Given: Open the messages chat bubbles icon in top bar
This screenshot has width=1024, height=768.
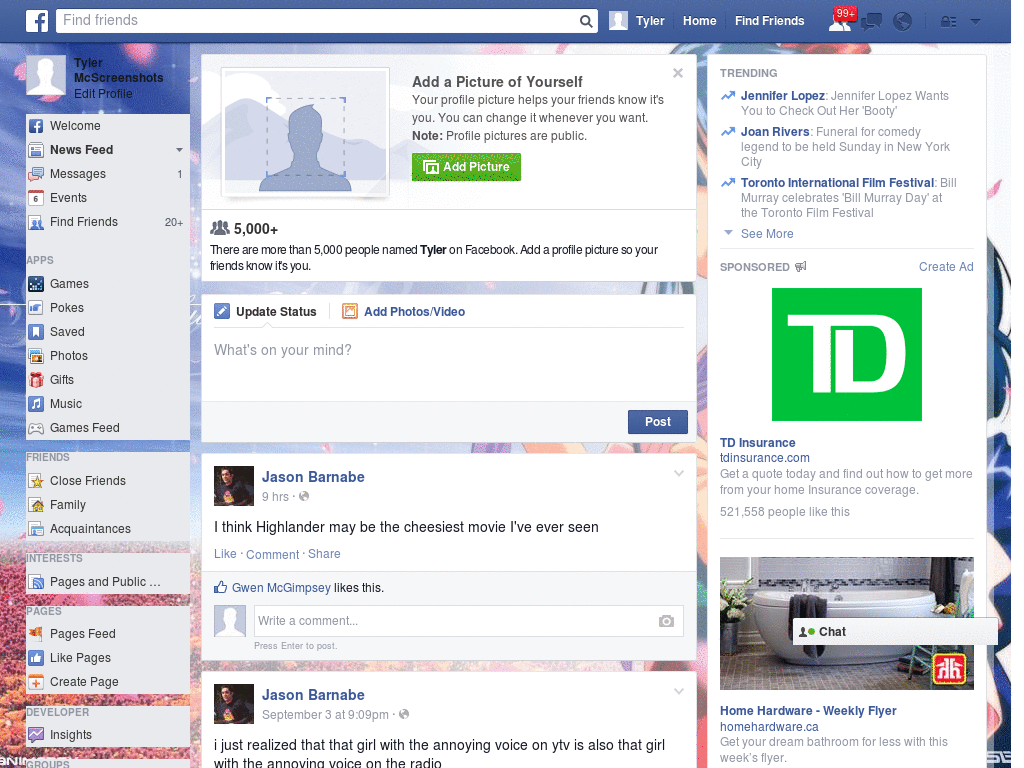Looking at the screenshot, I should coord(871,22).
